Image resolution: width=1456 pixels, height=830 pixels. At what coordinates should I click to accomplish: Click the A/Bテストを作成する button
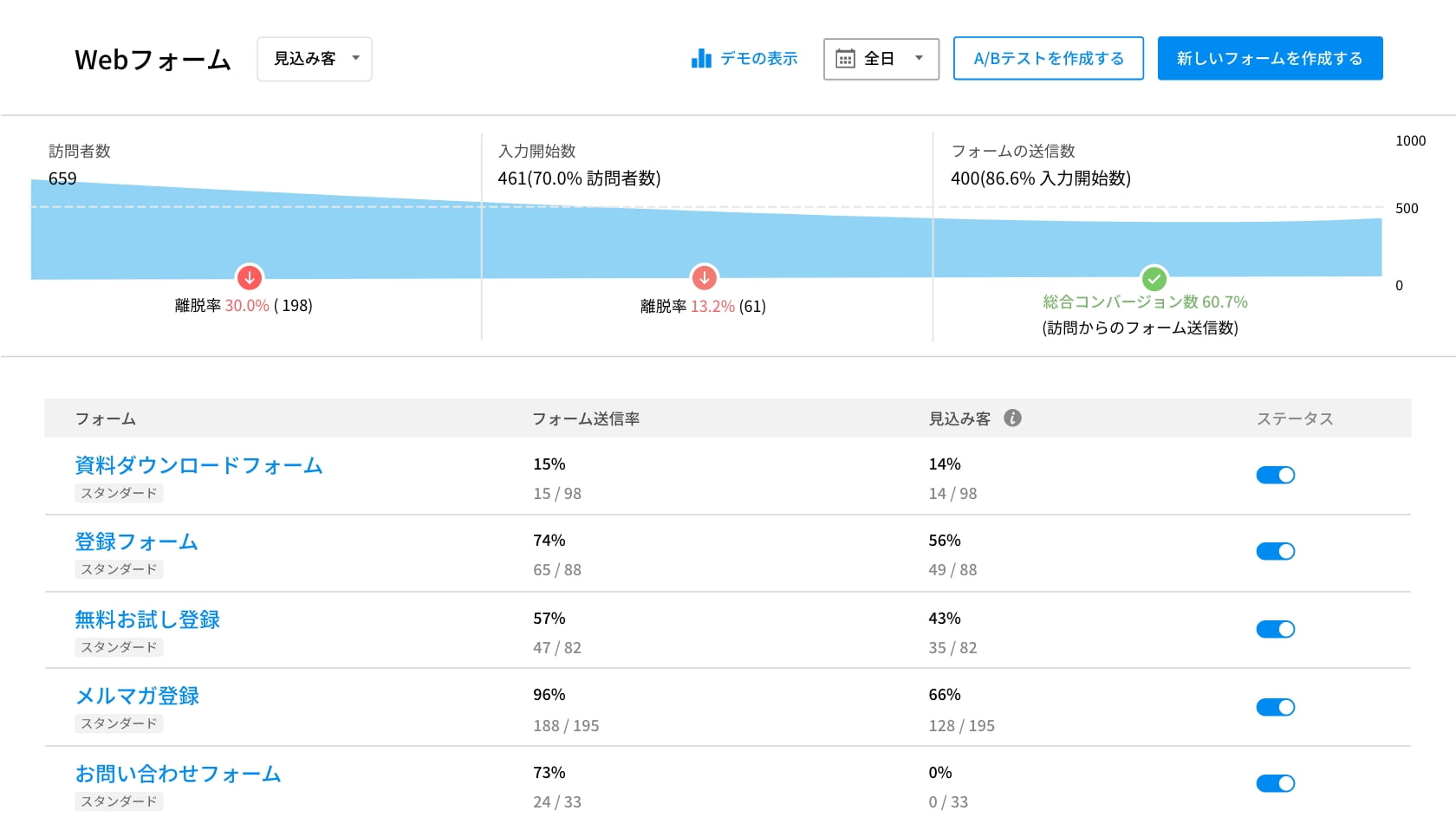click(x=1049, y=59)
